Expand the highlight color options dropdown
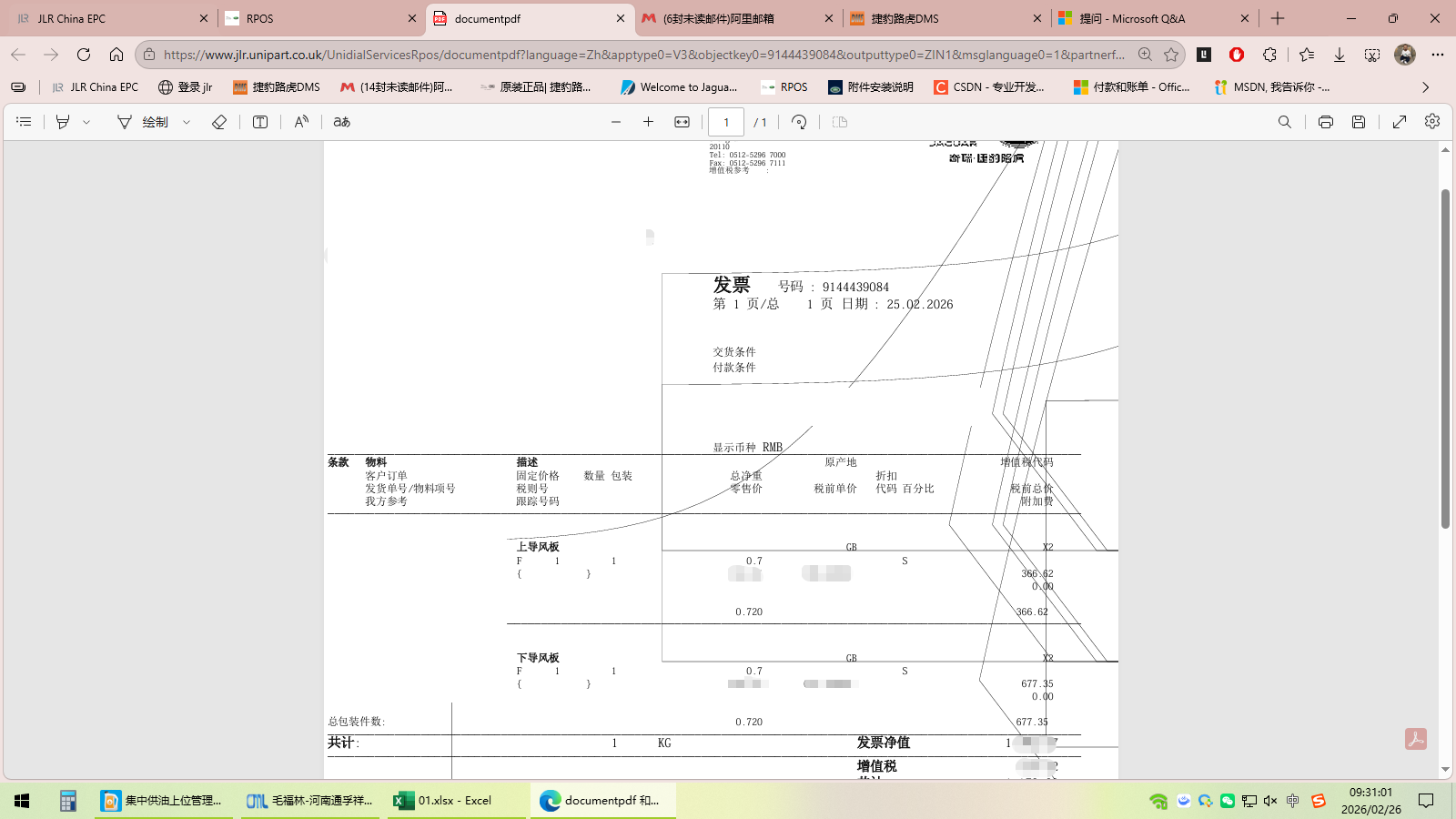The height and width of the screenshot is (819, 1456). click(86, 122)
